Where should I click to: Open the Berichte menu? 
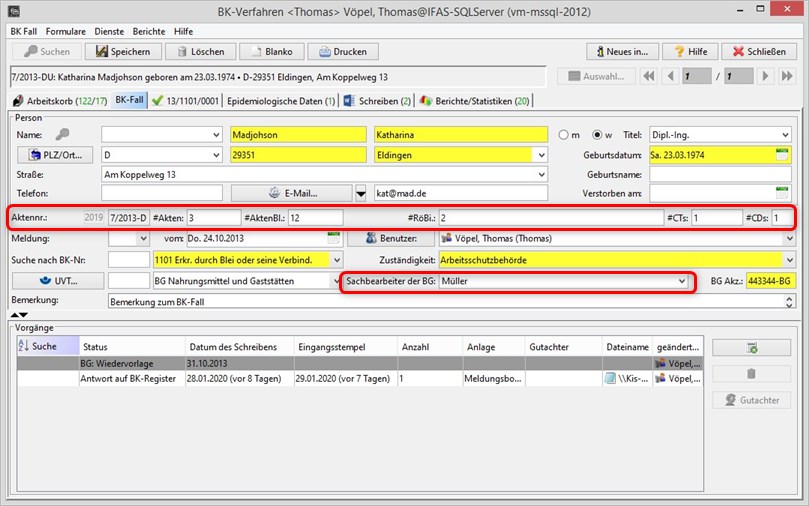click(x=148, y=31)
